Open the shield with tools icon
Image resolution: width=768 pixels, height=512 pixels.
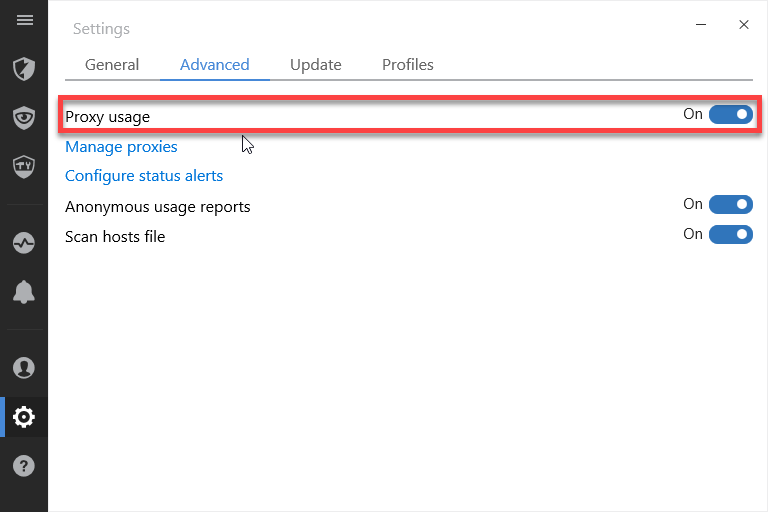click(24, 167)
